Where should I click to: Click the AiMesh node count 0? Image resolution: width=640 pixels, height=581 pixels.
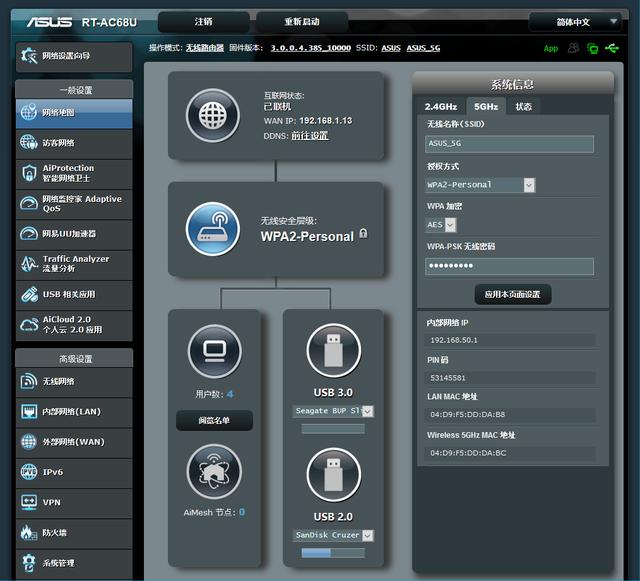242,512
